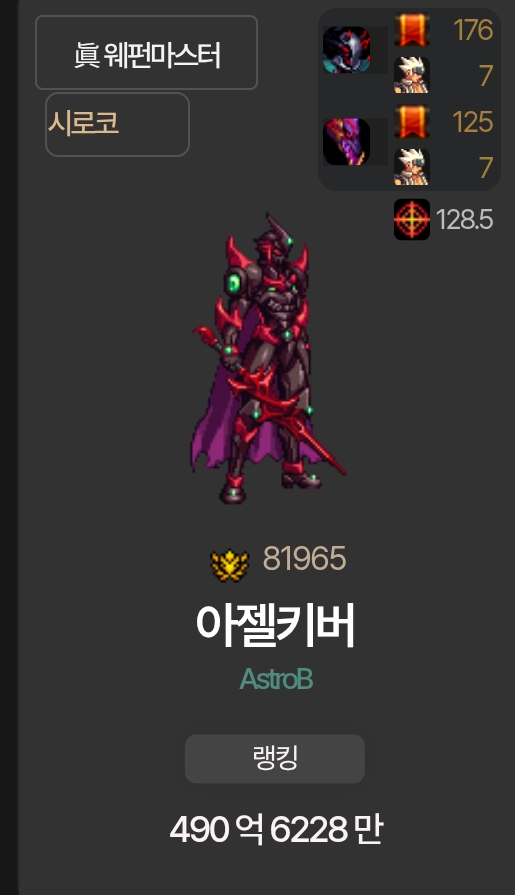This screenshot has height=895, width=515.
Task: Click the red armored character sprite
Action: point(268,360)
